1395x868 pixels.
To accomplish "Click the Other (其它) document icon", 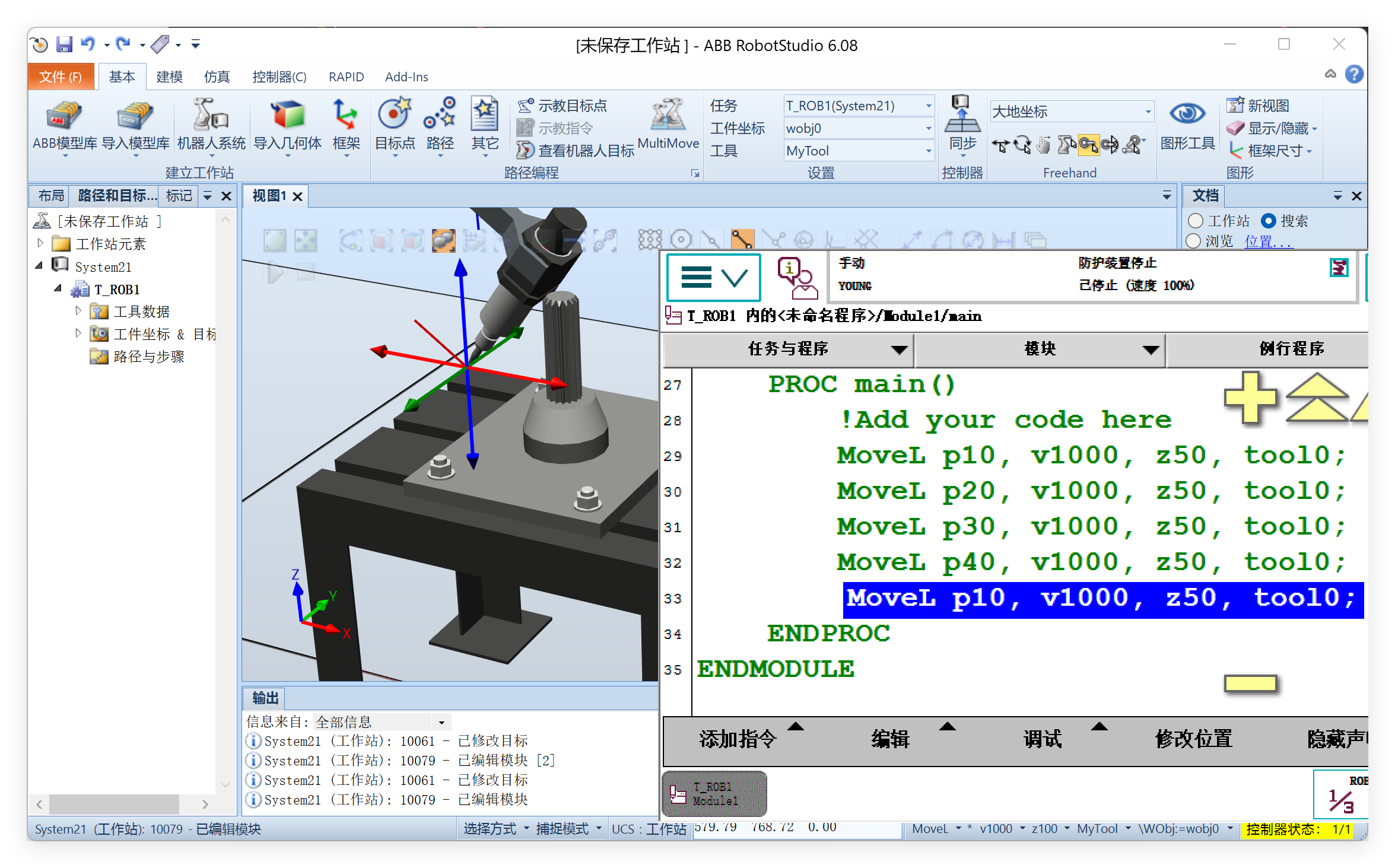I will (485, 114).
